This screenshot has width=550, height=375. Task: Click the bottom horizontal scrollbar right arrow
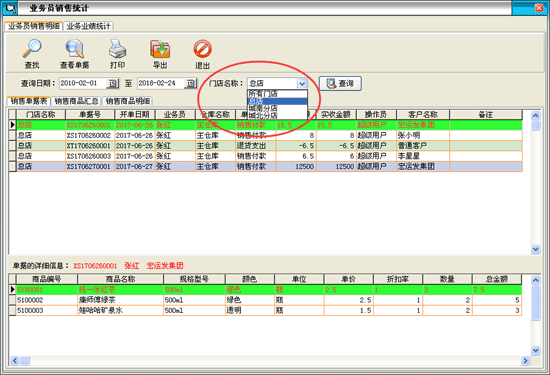525,360
